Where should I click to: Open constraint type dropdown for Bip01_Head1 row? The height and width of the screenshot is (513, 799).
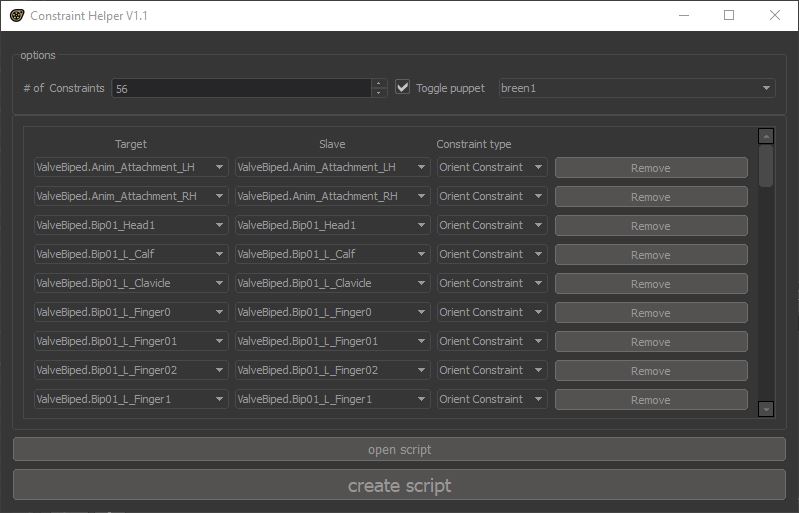[491, 225]
